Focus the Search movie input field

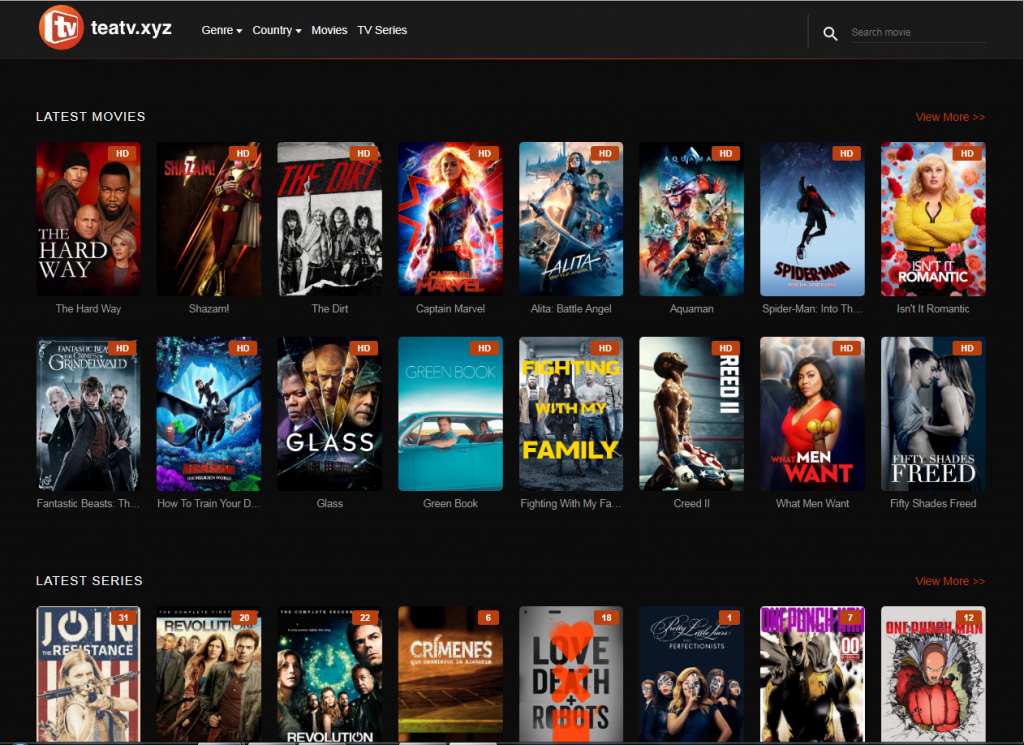918,32
